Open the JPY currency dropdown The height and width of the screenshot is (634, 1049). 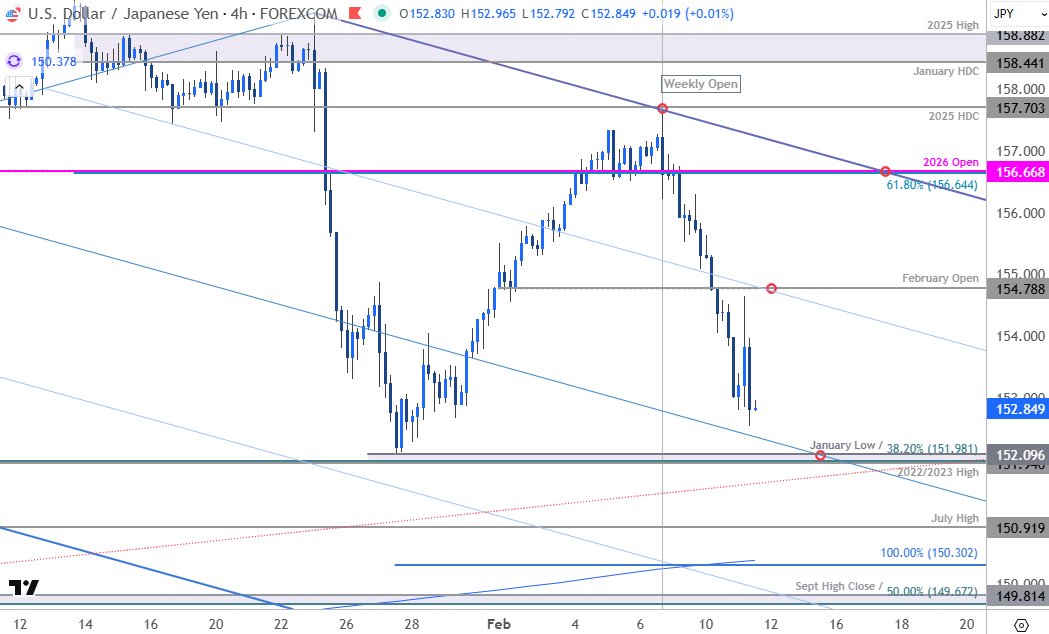point(1018,14)
